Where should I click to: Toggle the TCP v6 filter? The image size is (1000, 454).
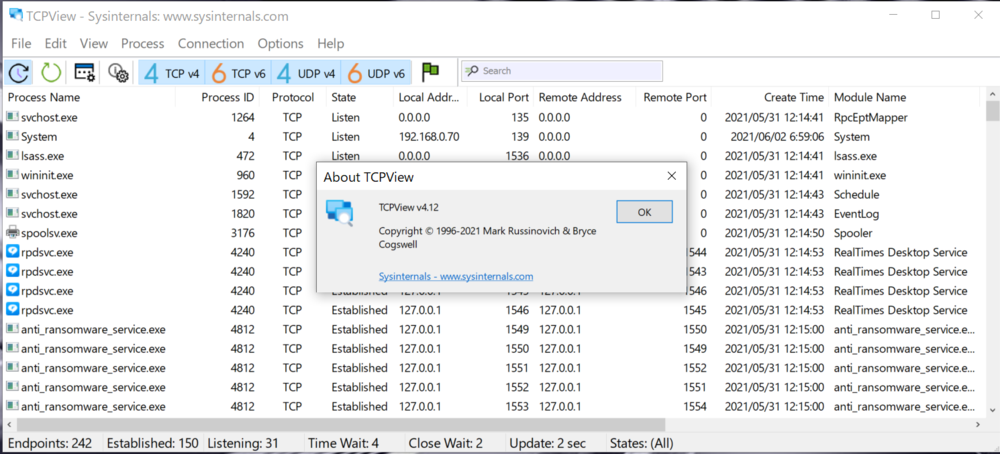(x=239, y=73)
